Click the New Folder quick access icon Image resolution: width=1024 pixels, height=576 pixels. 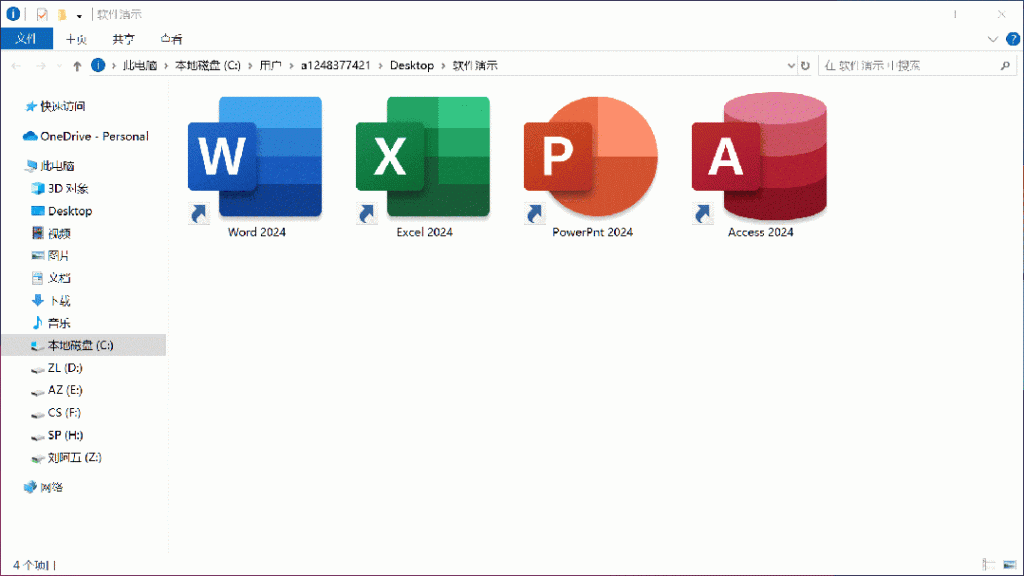pos(62,14)
